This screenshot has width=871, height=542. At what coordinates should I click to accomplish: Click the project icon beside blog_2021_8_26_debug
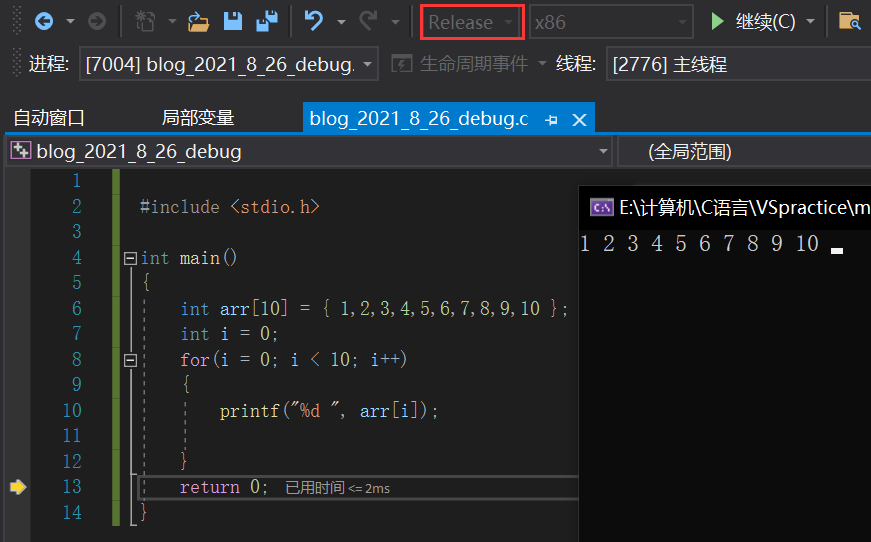pos(21,150)
